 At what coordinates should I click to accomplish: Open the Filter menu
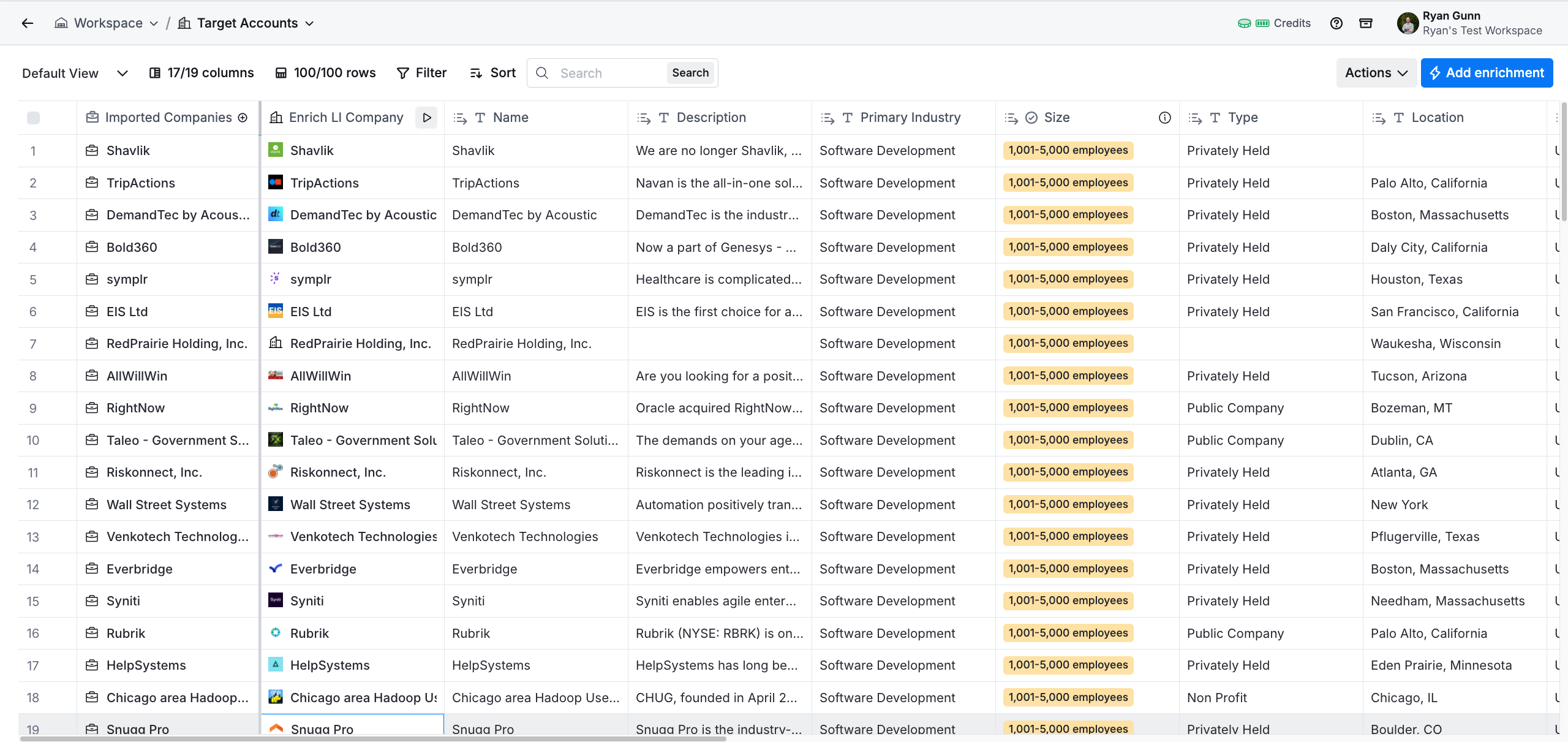pyautogui.click(x=422, y=73)
